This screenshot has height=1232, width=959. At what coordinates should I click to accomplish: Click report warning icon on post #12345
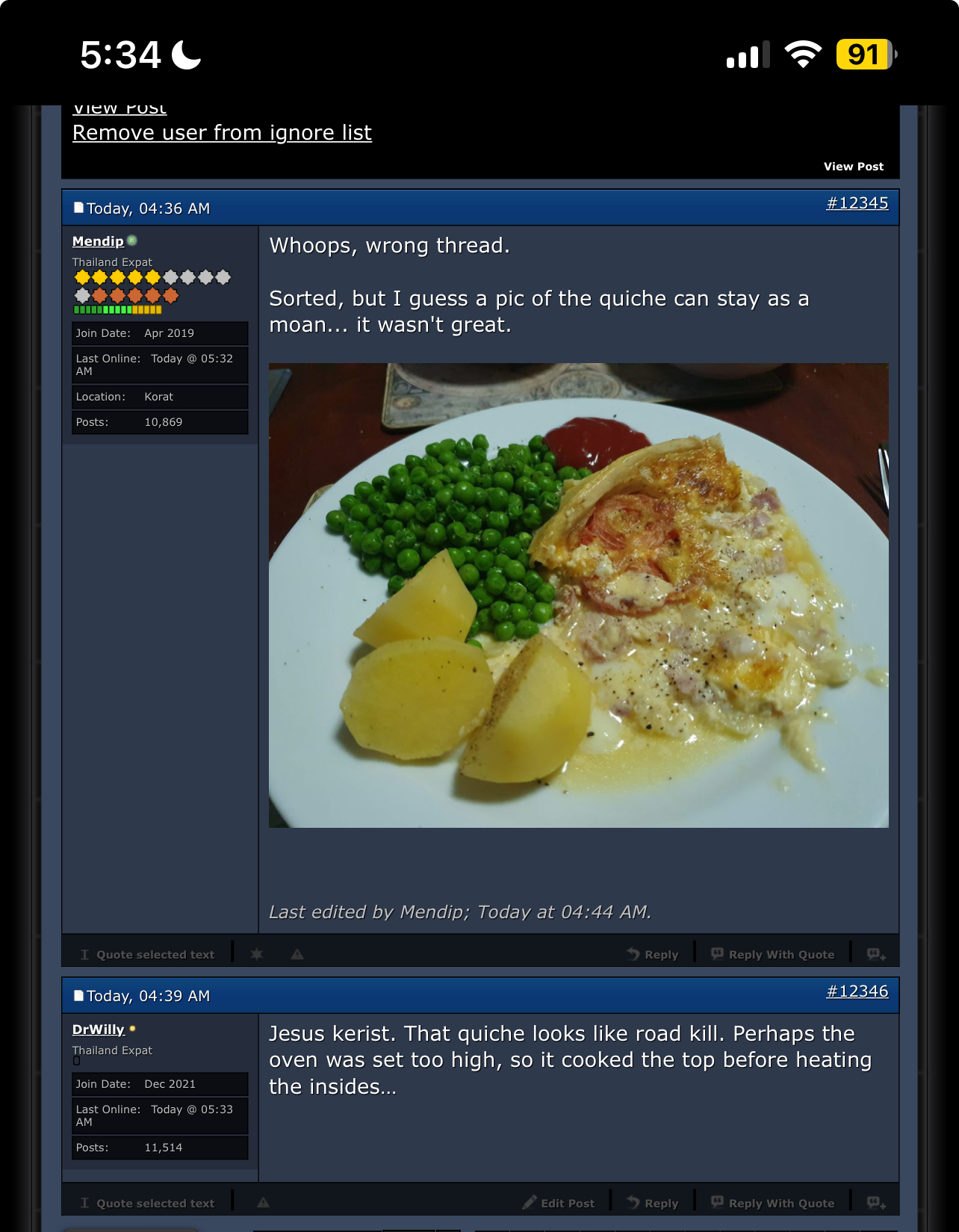coord(297,954)
